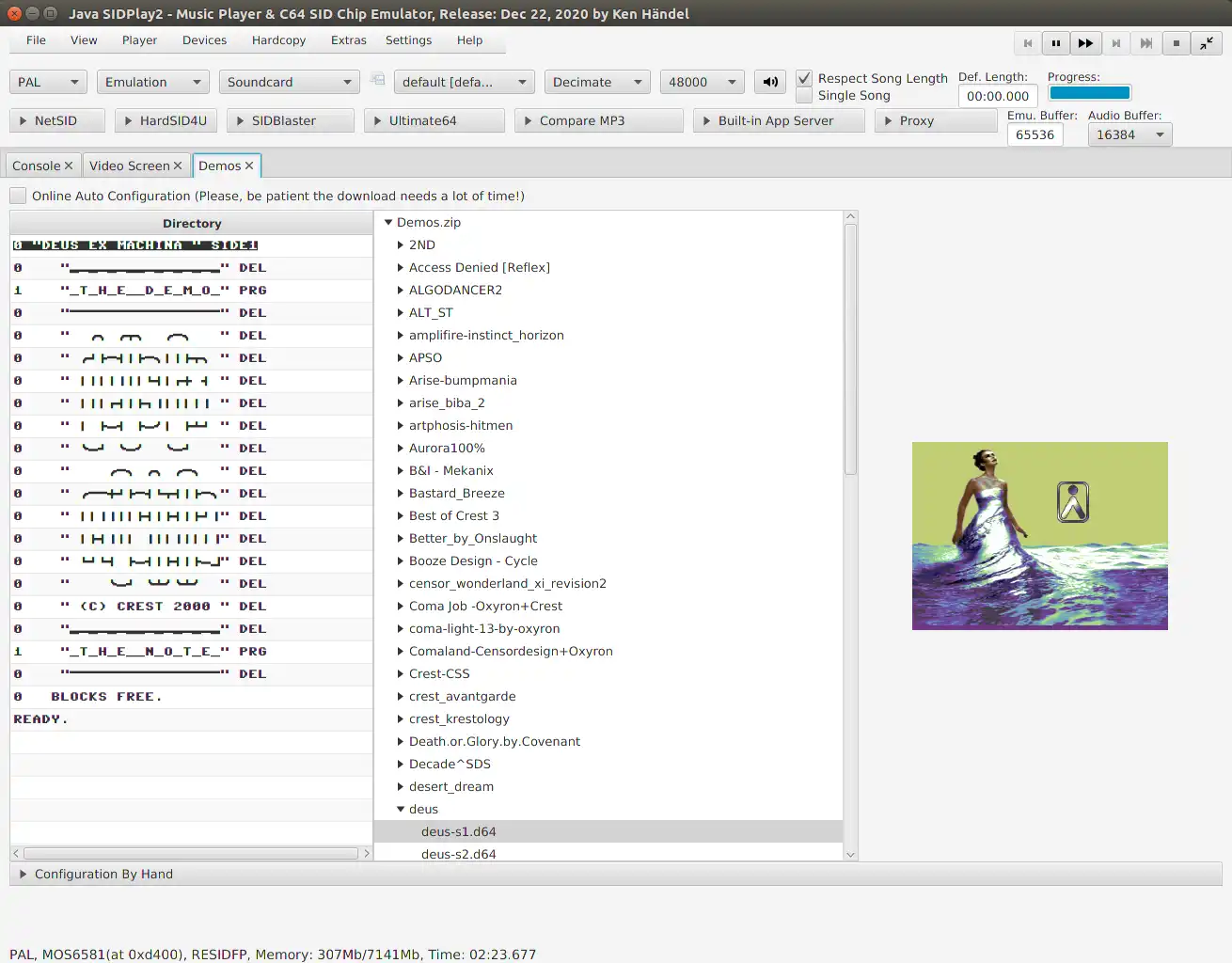Stop playback with the stop icon
The height and width of the screenshot is (963, 1232).
1176,42
